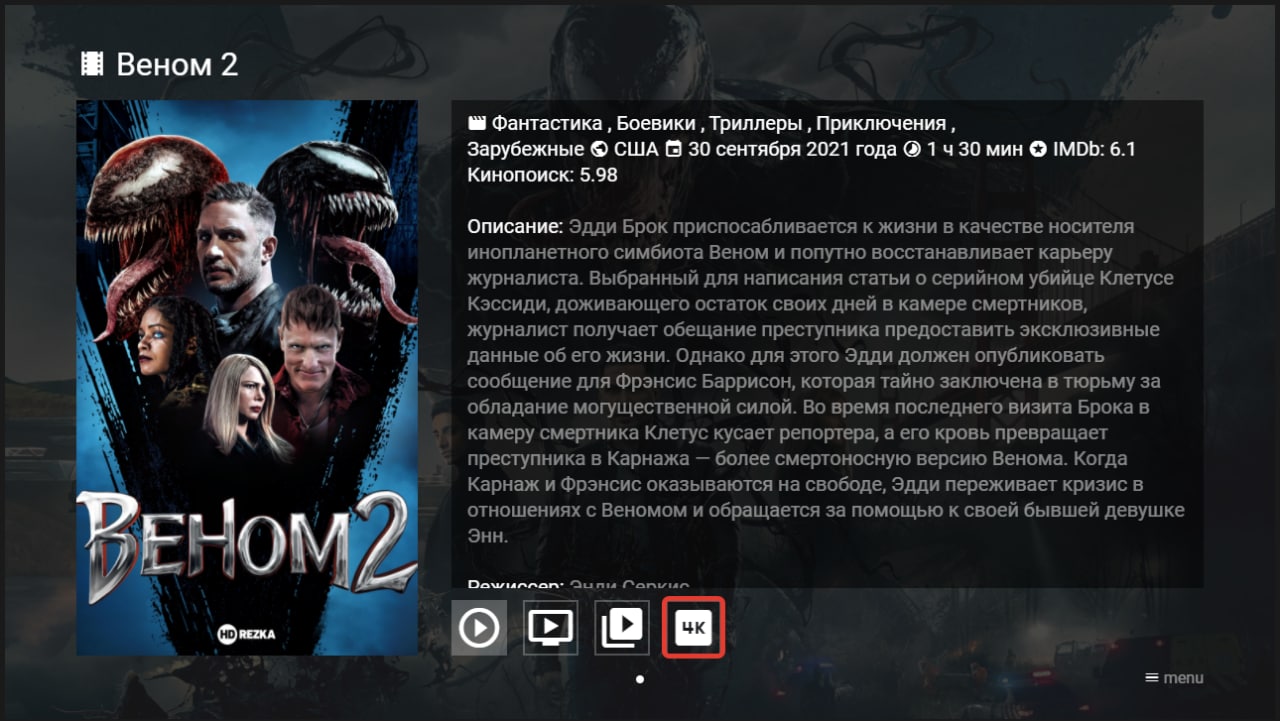Open the screen-with-play-arrow viewing option
The height and width of the screenshot is (721, 1280).
point(550,627)
